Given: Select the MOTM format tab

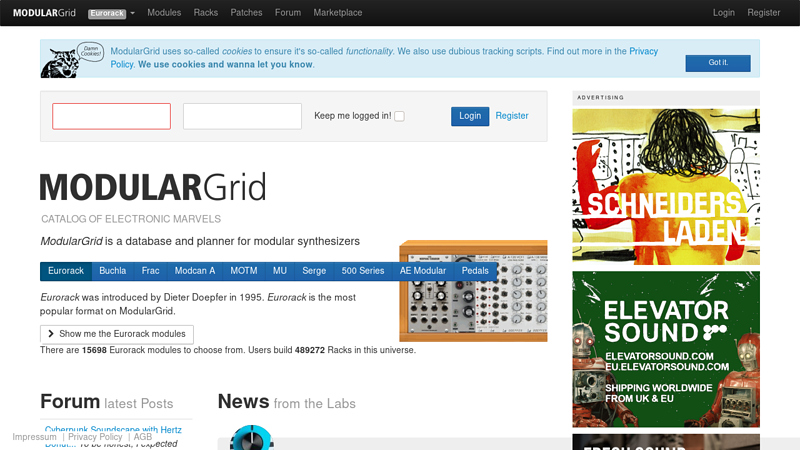Looking at the screenshot, I should pyautogui.click(x=244, y=271).
